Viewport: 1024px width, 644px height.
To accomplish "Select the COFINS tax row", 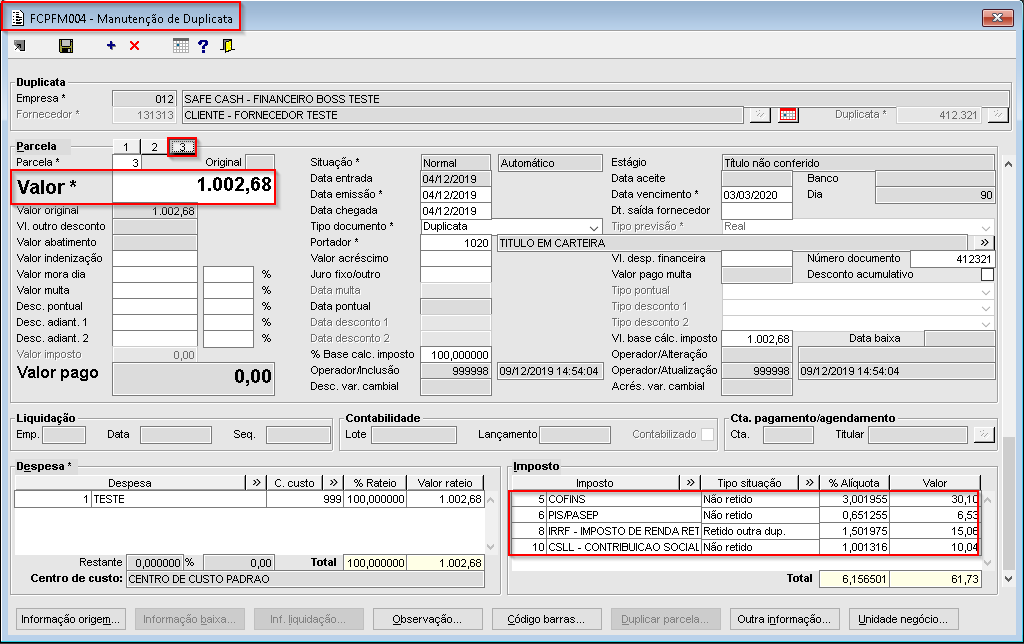I will (746, 500).
